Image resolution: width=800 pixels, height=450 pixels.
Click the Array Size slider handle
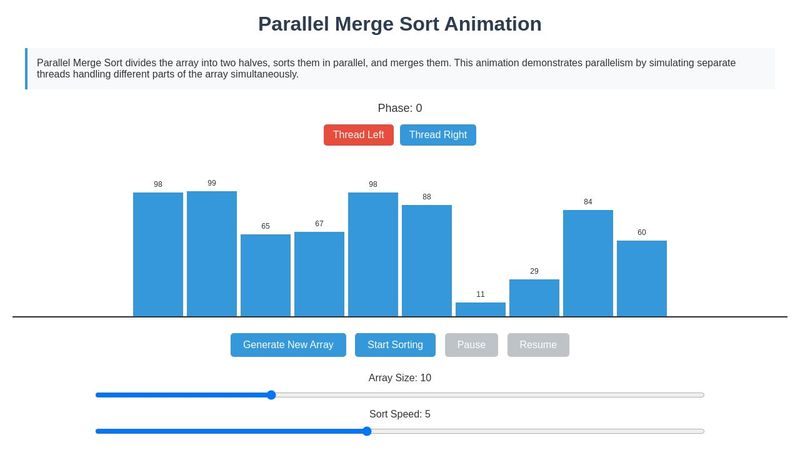[x=271, y=395]
